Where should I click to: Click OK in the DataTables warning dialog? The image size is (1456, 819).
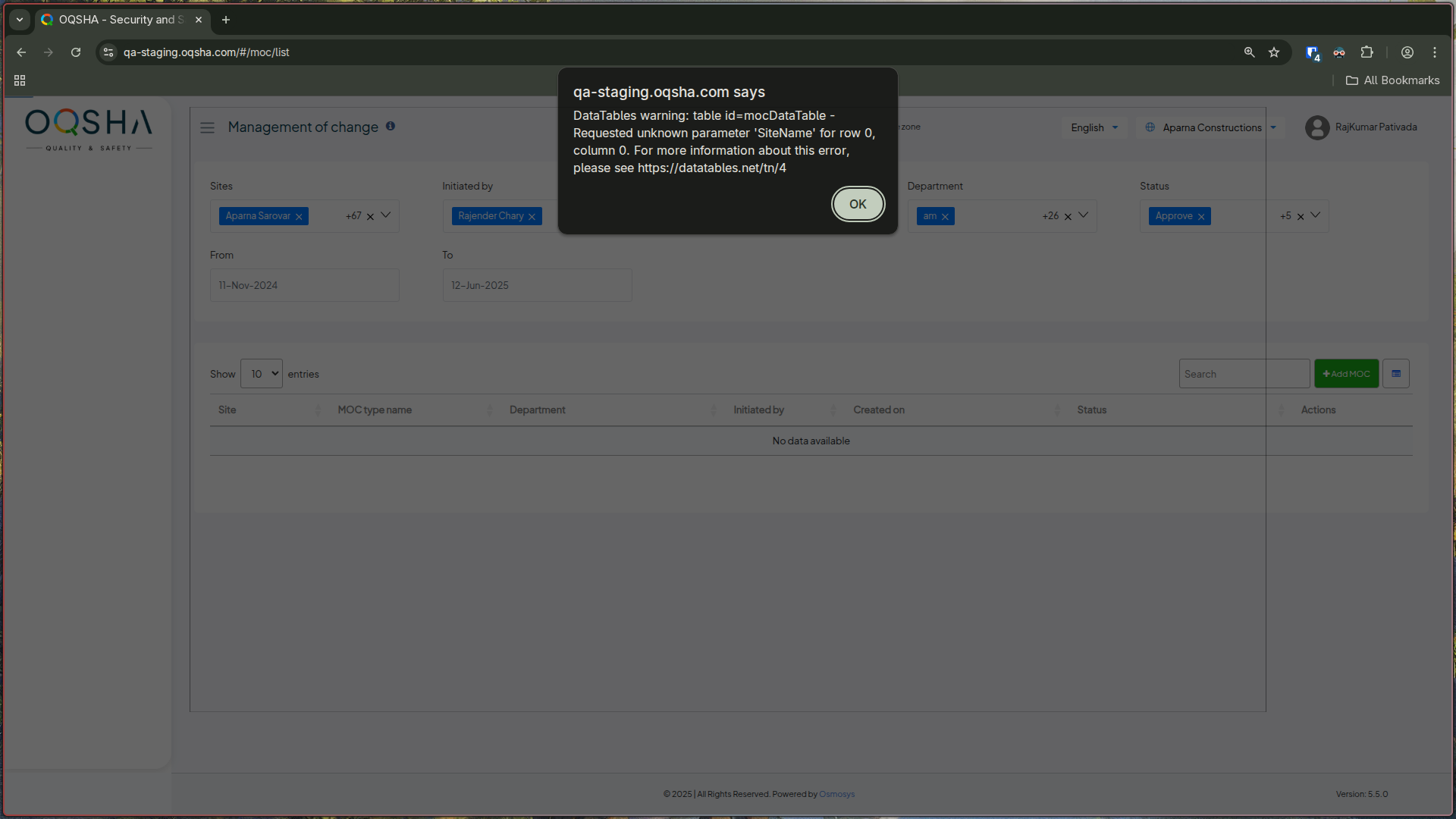point(858,204)
